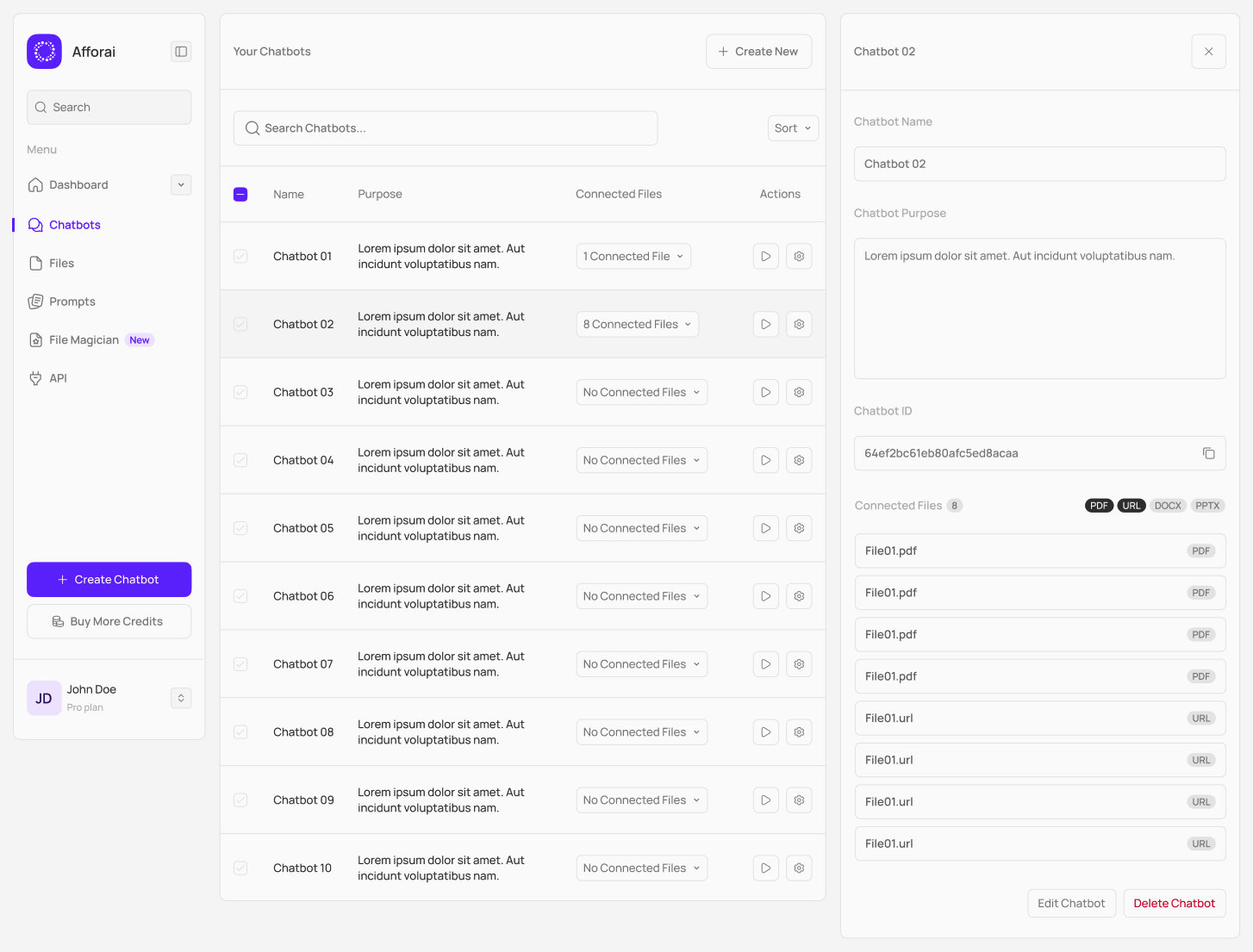This screenshot has height=952, width=1253.
Task: Select the Files section icon
Action: pyautogui.click(x=35, y=263)
